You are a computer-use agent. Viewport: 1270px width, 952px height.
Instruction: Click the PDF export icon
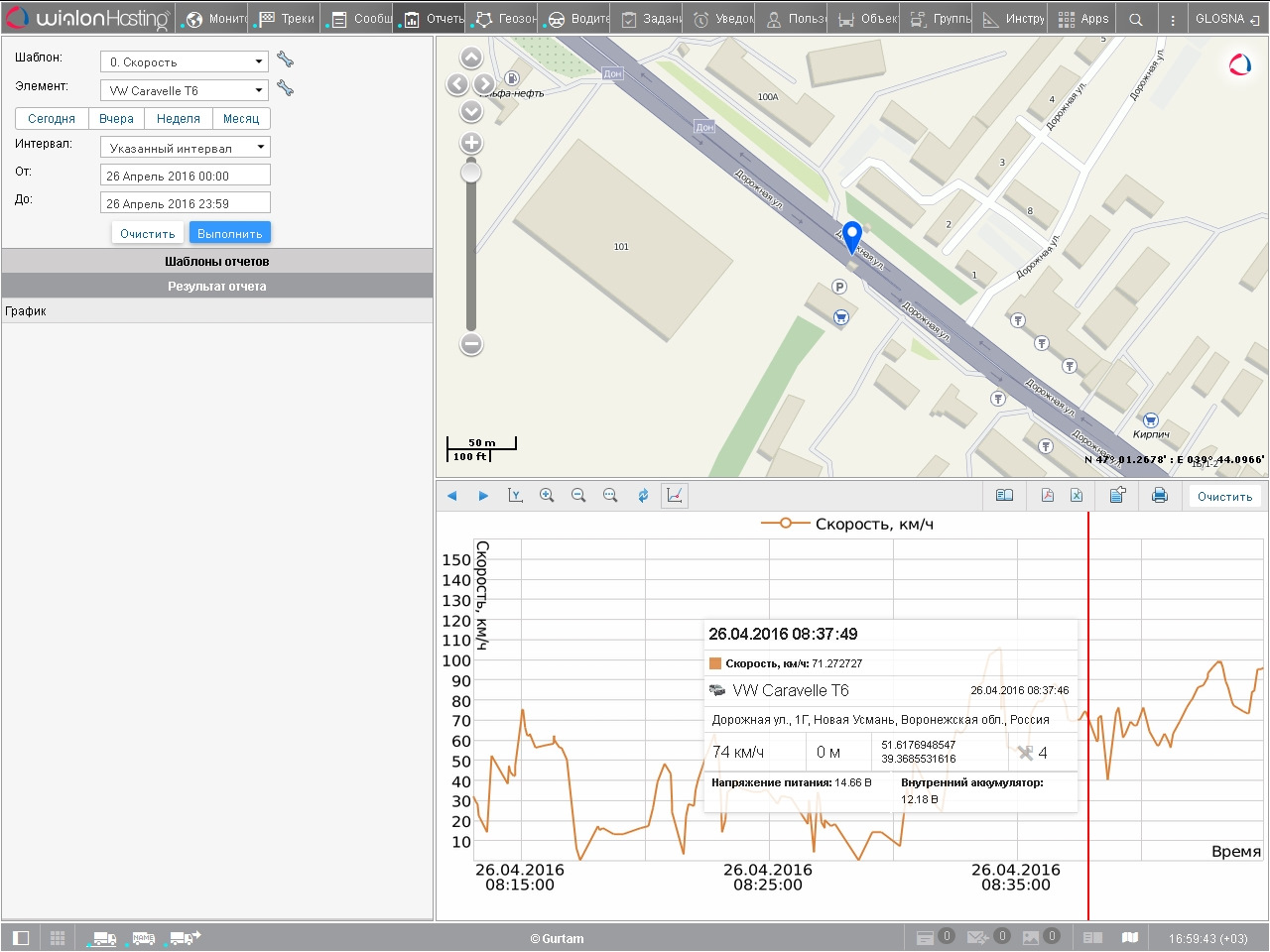click(x=1047, y=496)
